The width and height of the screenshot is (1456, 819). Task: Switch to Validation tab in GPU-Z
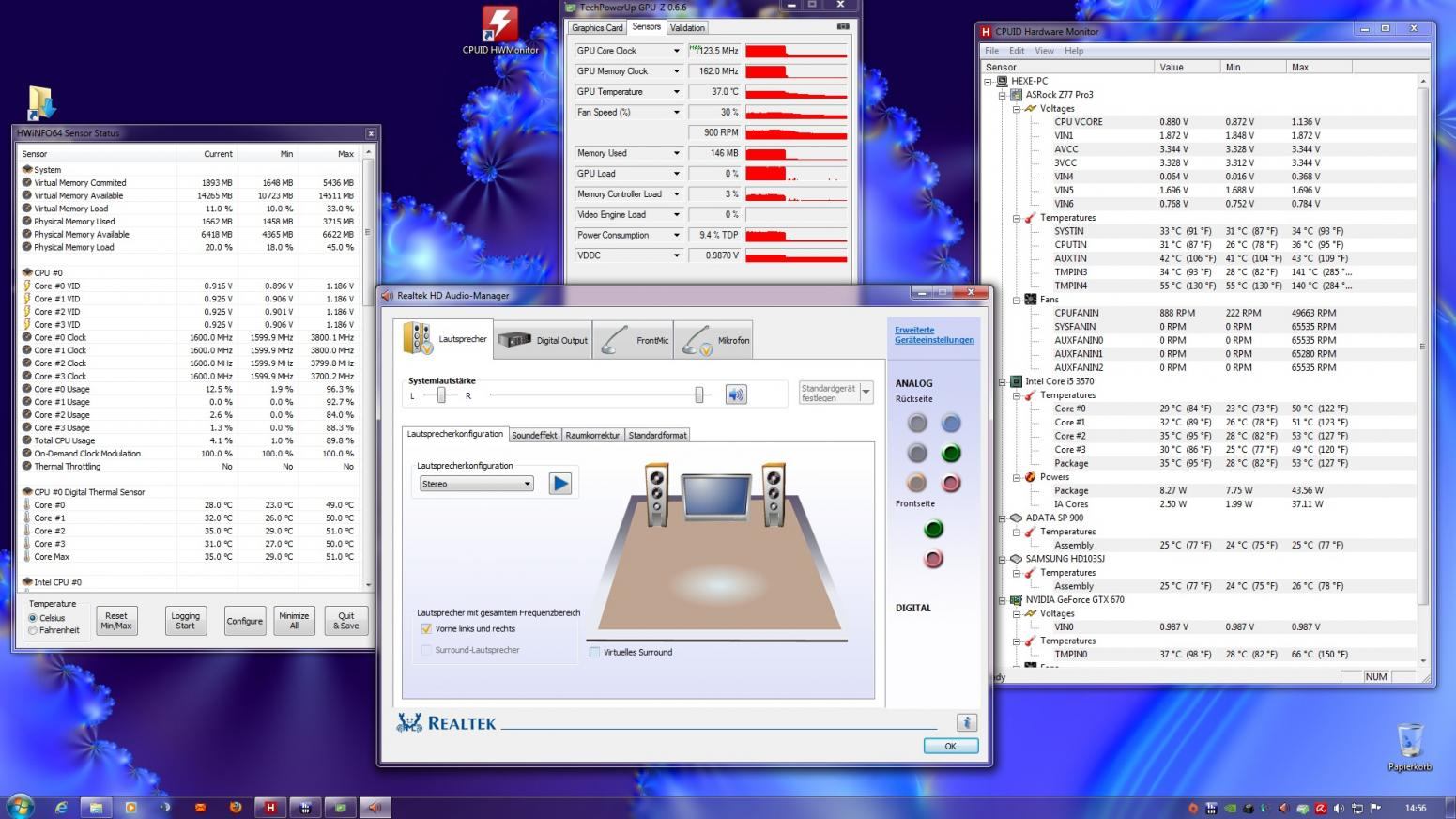click(x=687, y=28)
